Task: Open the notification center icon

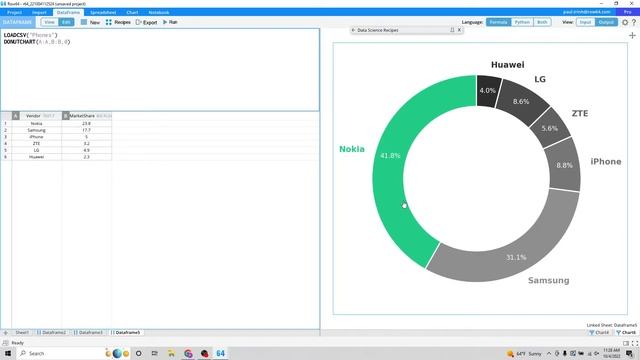Action: (x=629, y=353)
